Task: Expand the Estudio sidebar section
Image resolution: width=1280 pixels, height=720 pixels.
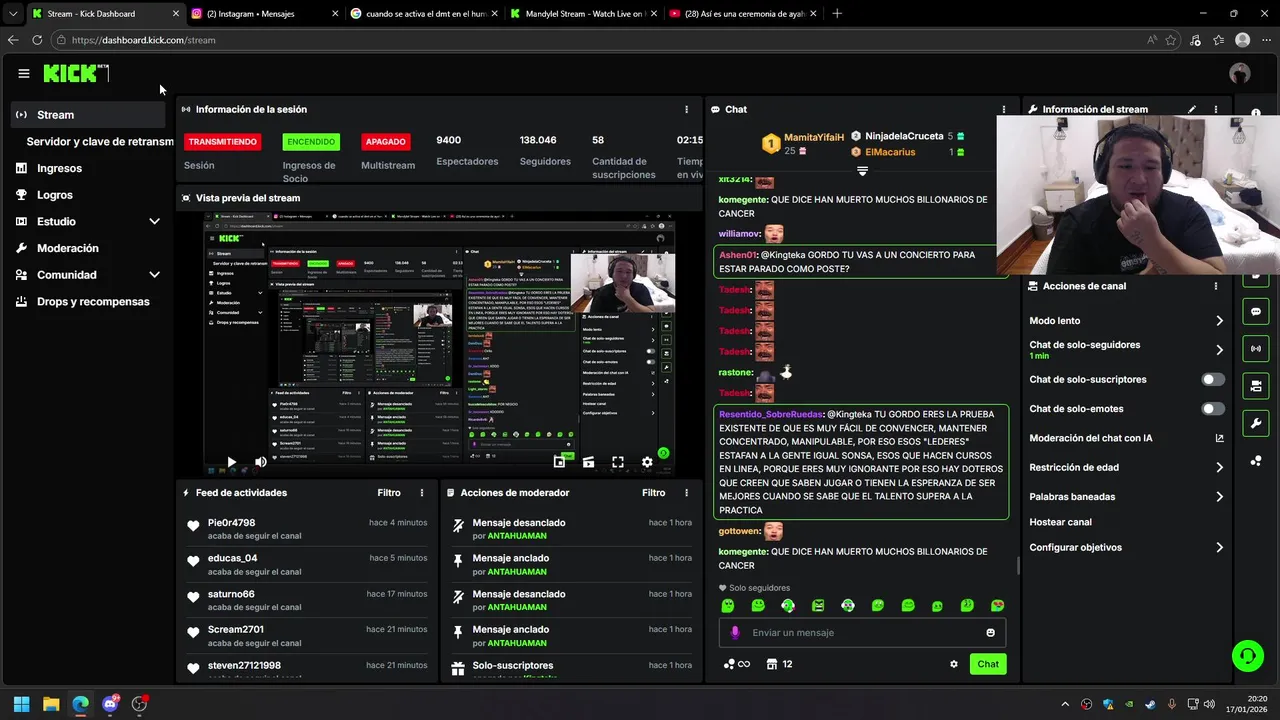Action: (154, 222)
